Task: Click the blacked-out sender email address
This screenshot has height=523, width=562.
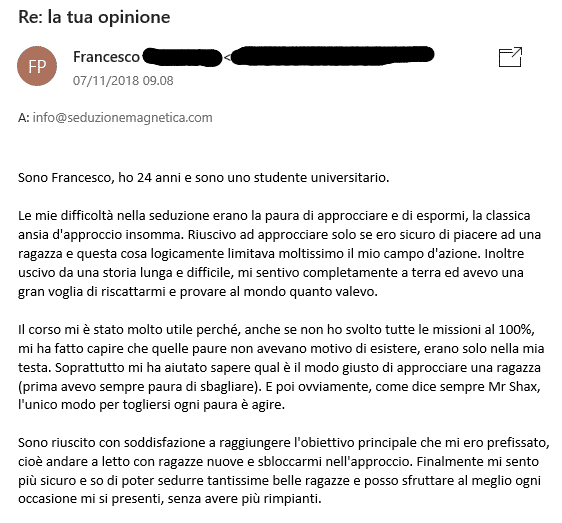Action: (x=332, y=56)
